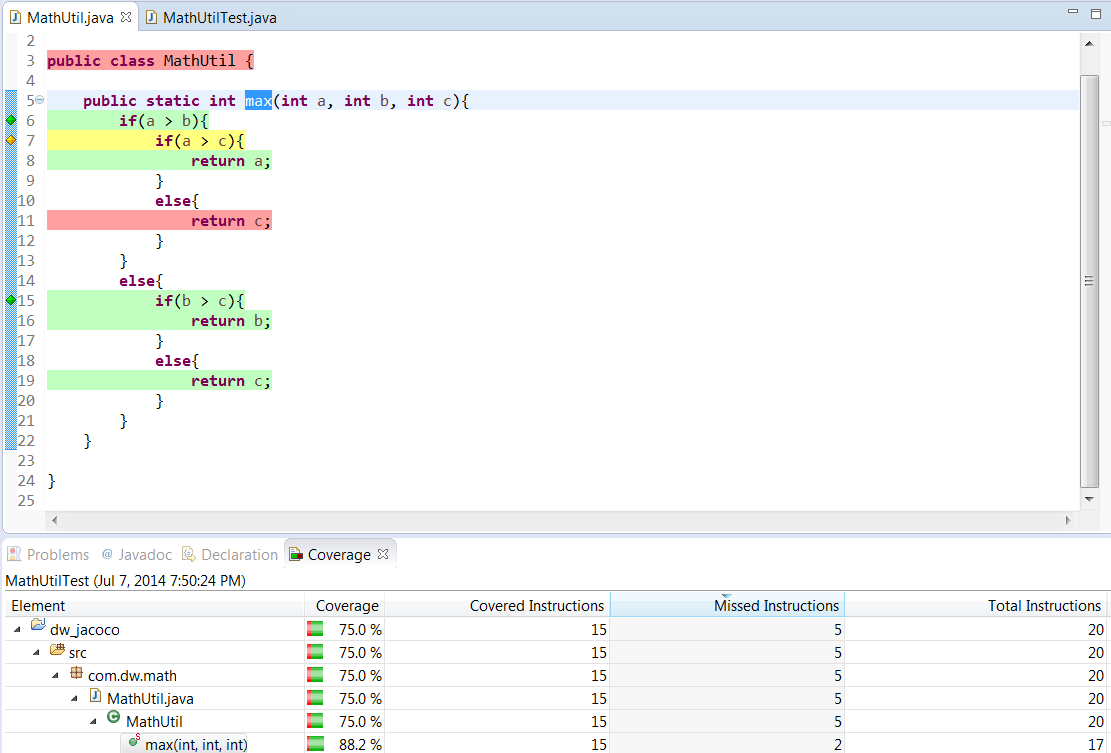Select the MathUtil class icon in Coverage tree

(113, 719)
